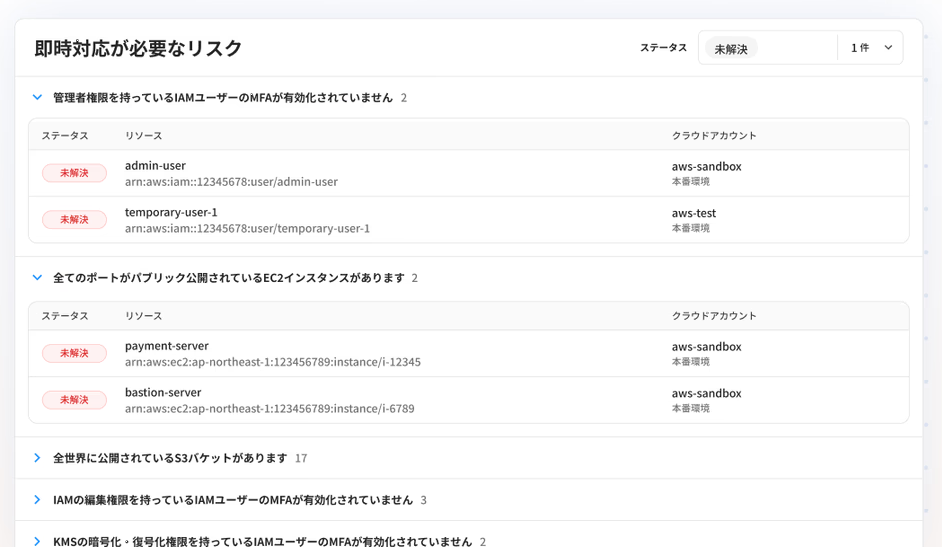
Task: Open the admin-user resource row
Action: point(155,166)
